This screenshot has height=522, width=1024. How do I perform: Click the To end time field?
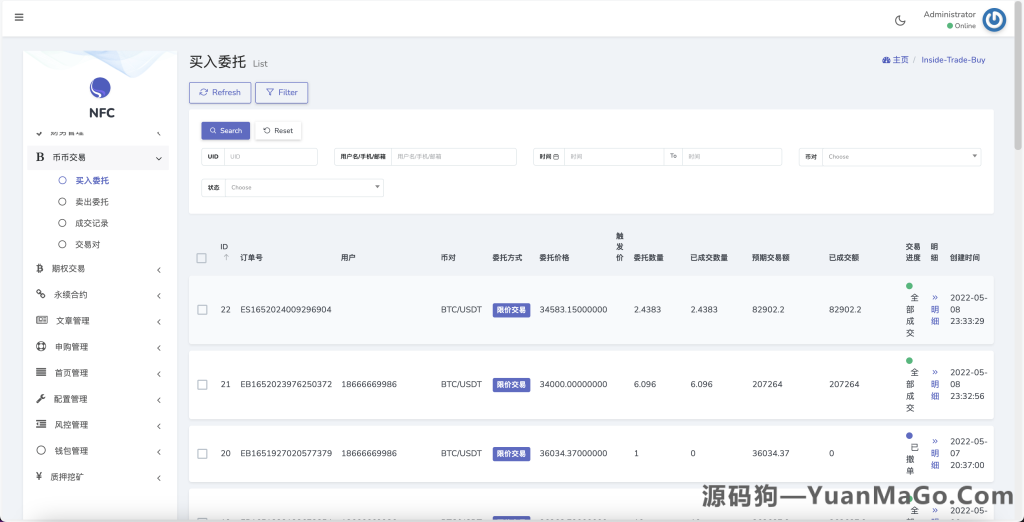[x=731, y=157]
